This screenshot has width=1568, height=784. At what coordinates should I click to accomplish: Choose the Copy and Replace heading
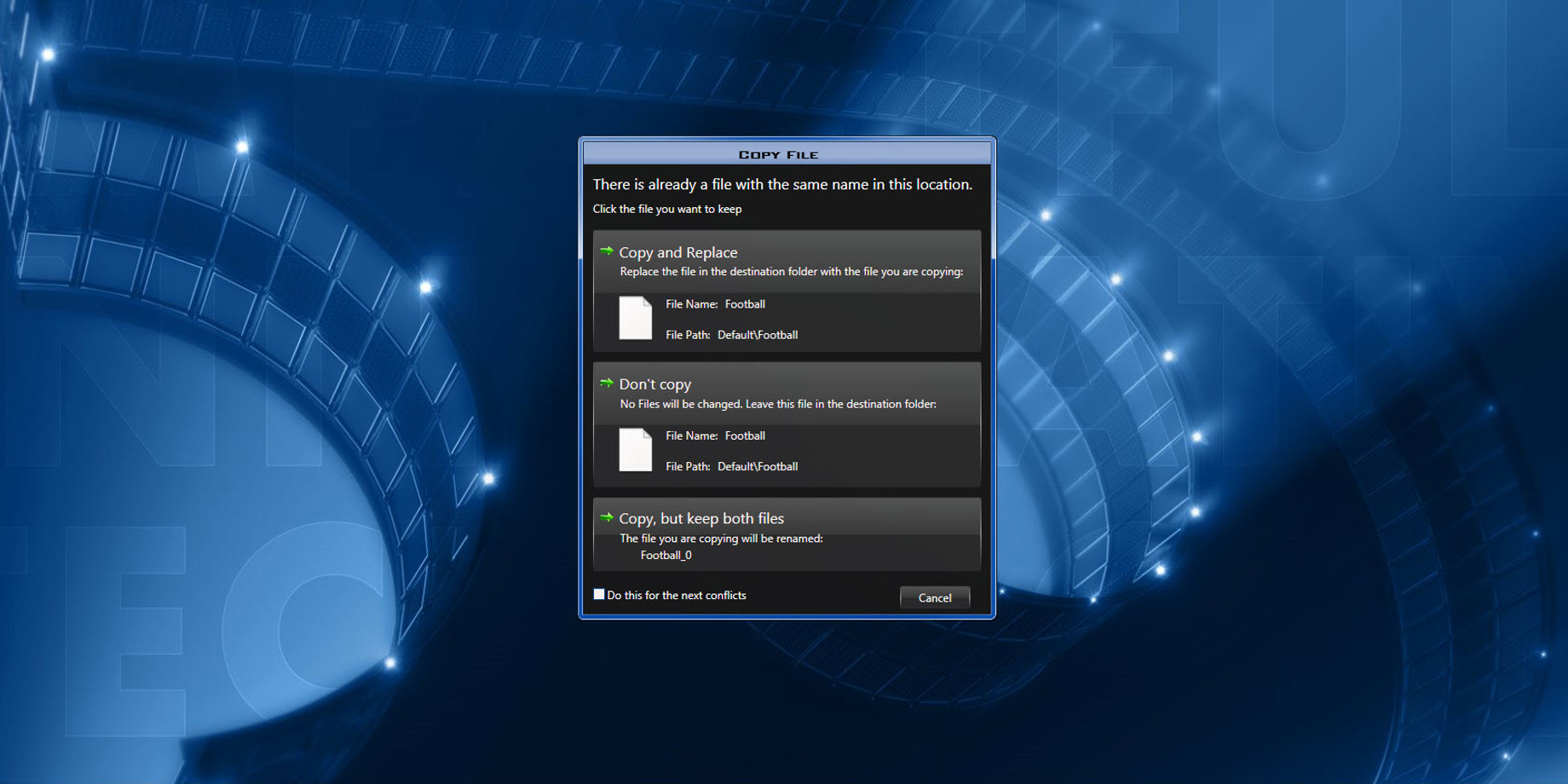coord(678,253)
